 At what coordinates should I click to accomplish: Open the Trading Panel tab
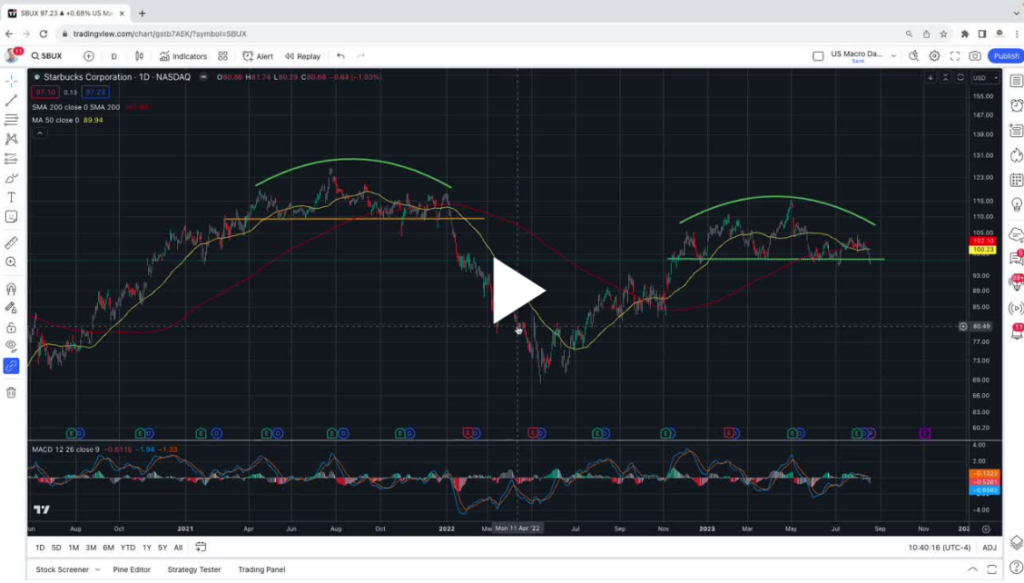(x=261, y=570)
